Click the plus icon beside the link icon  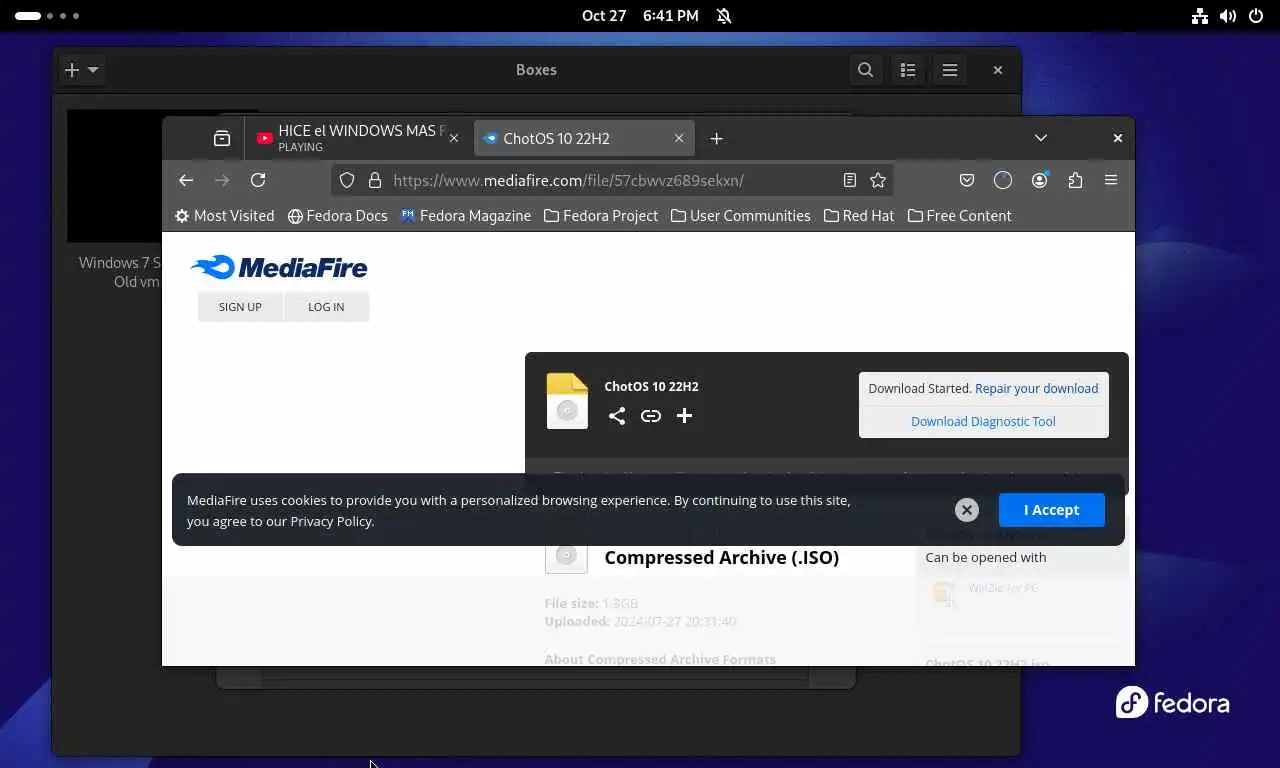(684, 416)
